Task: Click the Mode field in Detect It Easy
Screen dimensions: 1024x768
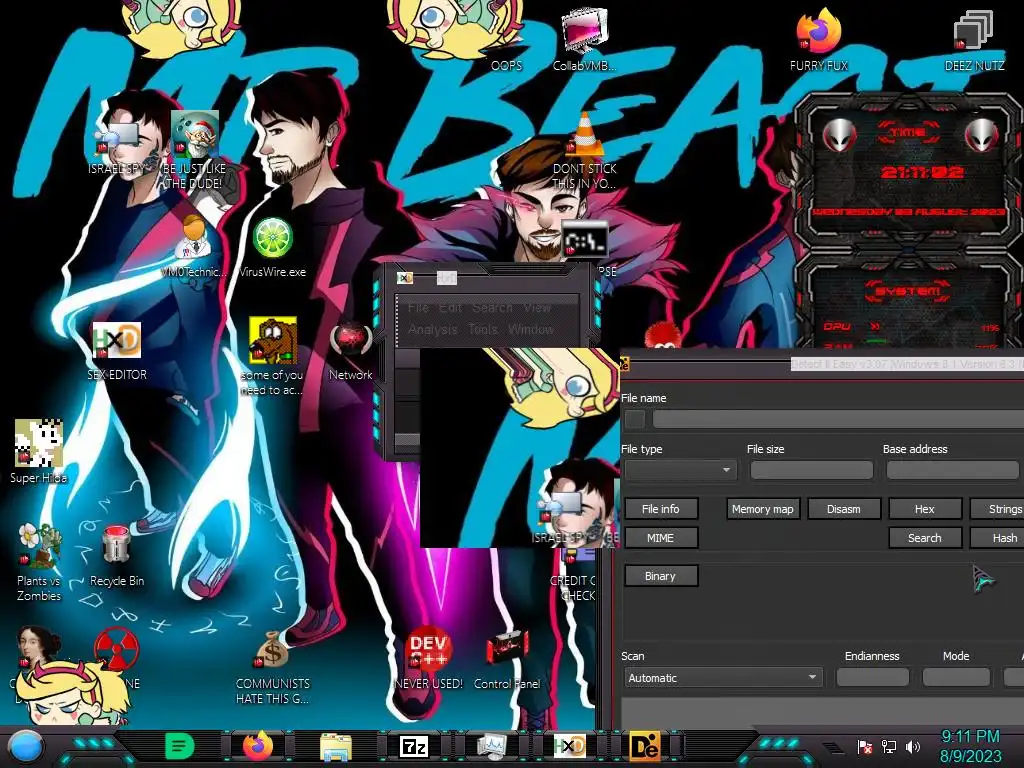Action: point(956,678)
